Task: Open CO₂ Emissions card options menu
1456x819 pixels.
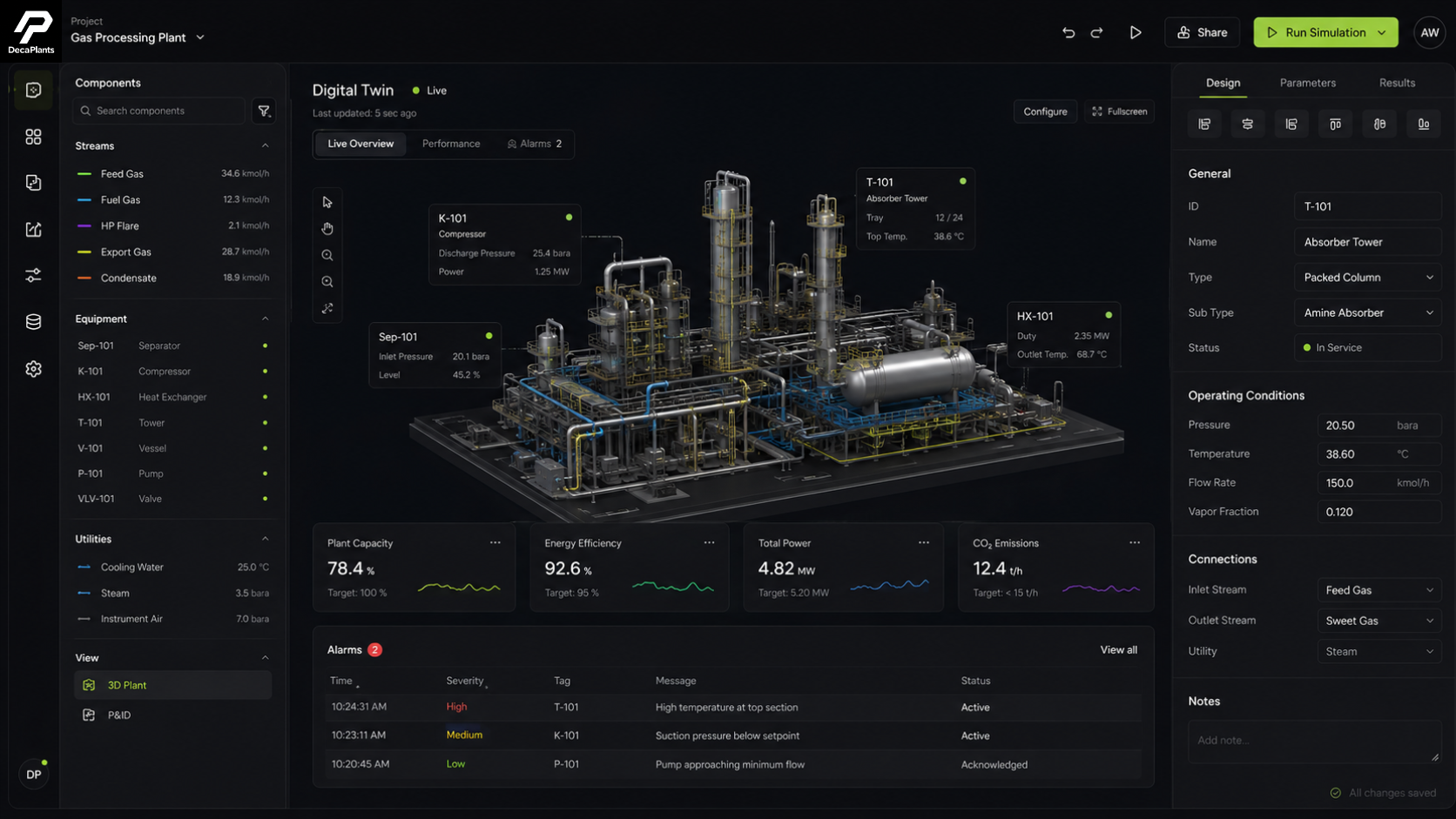Action: point(1135,542)
